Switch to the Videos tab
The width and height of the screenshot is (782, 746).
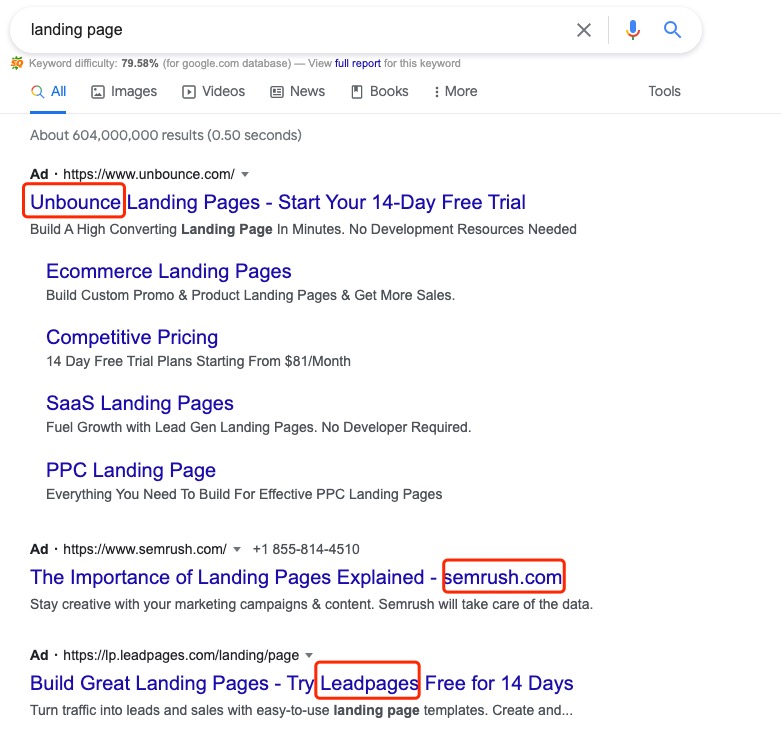click(x=213, y=92)
